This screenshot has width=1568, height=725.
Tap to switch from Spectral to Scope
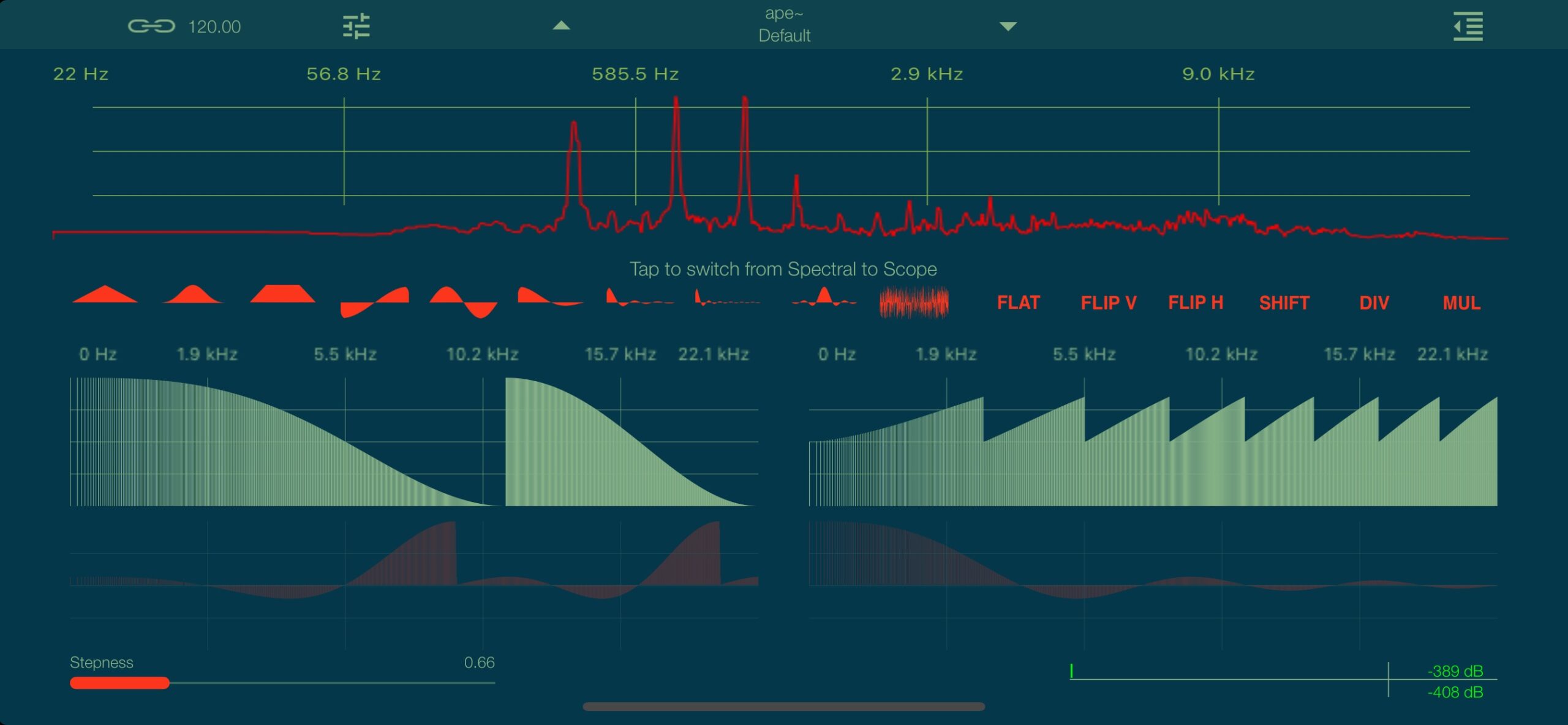(x=783, y=269)
